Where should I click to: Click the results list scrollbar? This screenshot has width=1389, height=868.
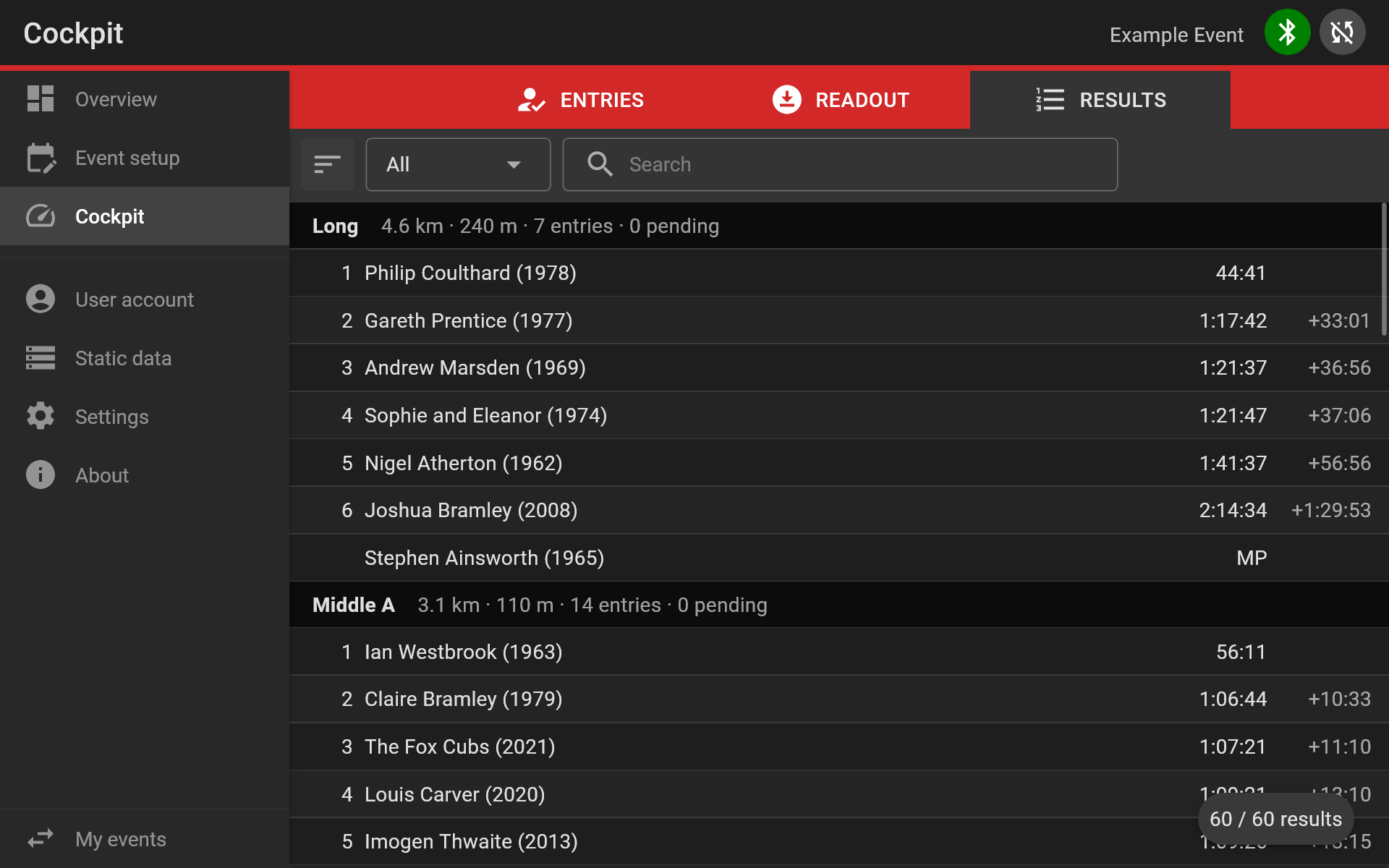[x=1384, y=269]
